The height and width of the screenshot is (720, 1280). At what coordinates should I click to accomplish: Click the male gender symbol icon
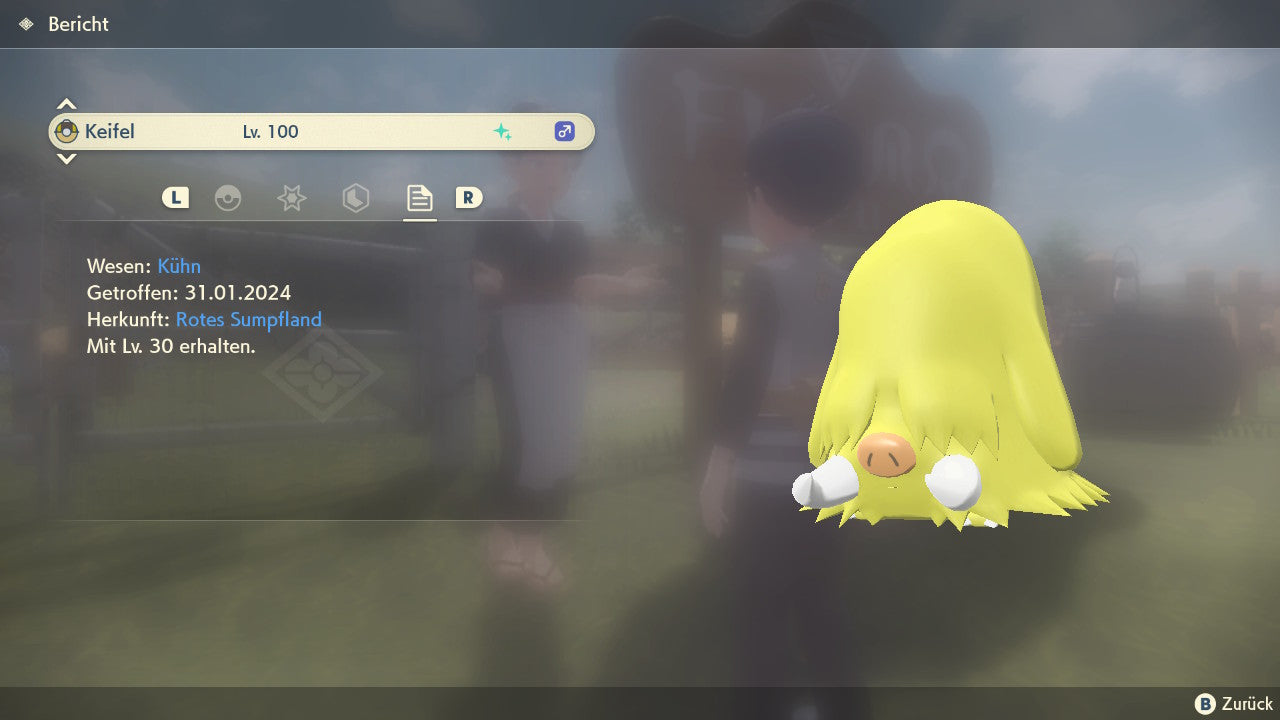point(564,132)
